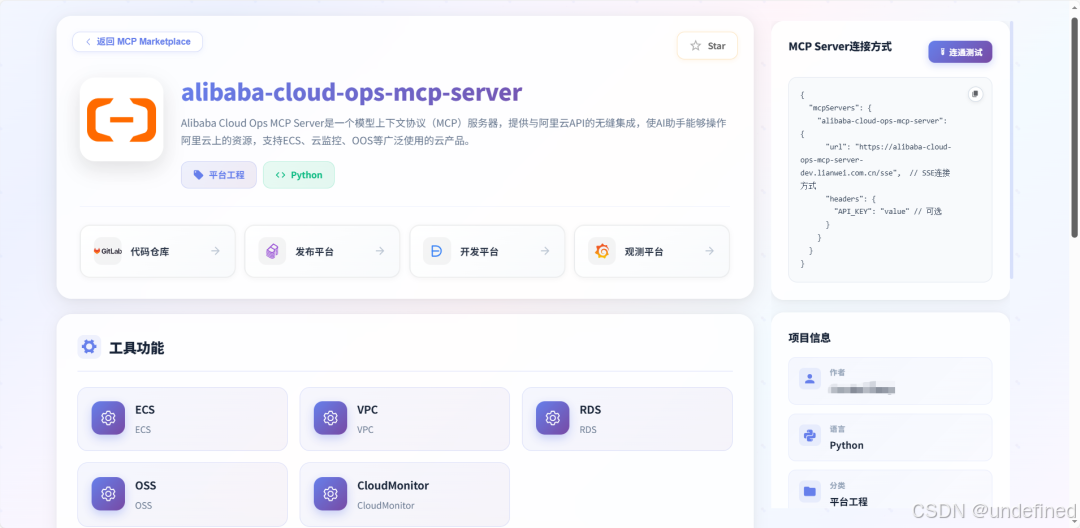Open the 开发平台 link card
Viewport: 1080px width, 528px height.
487,251
